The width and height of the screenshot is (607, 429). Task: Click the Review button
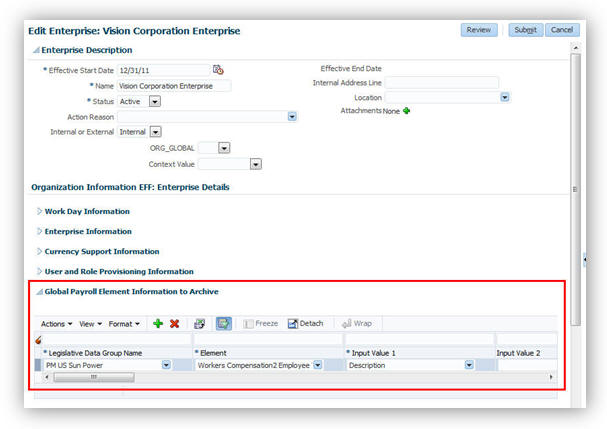(479, 30)
